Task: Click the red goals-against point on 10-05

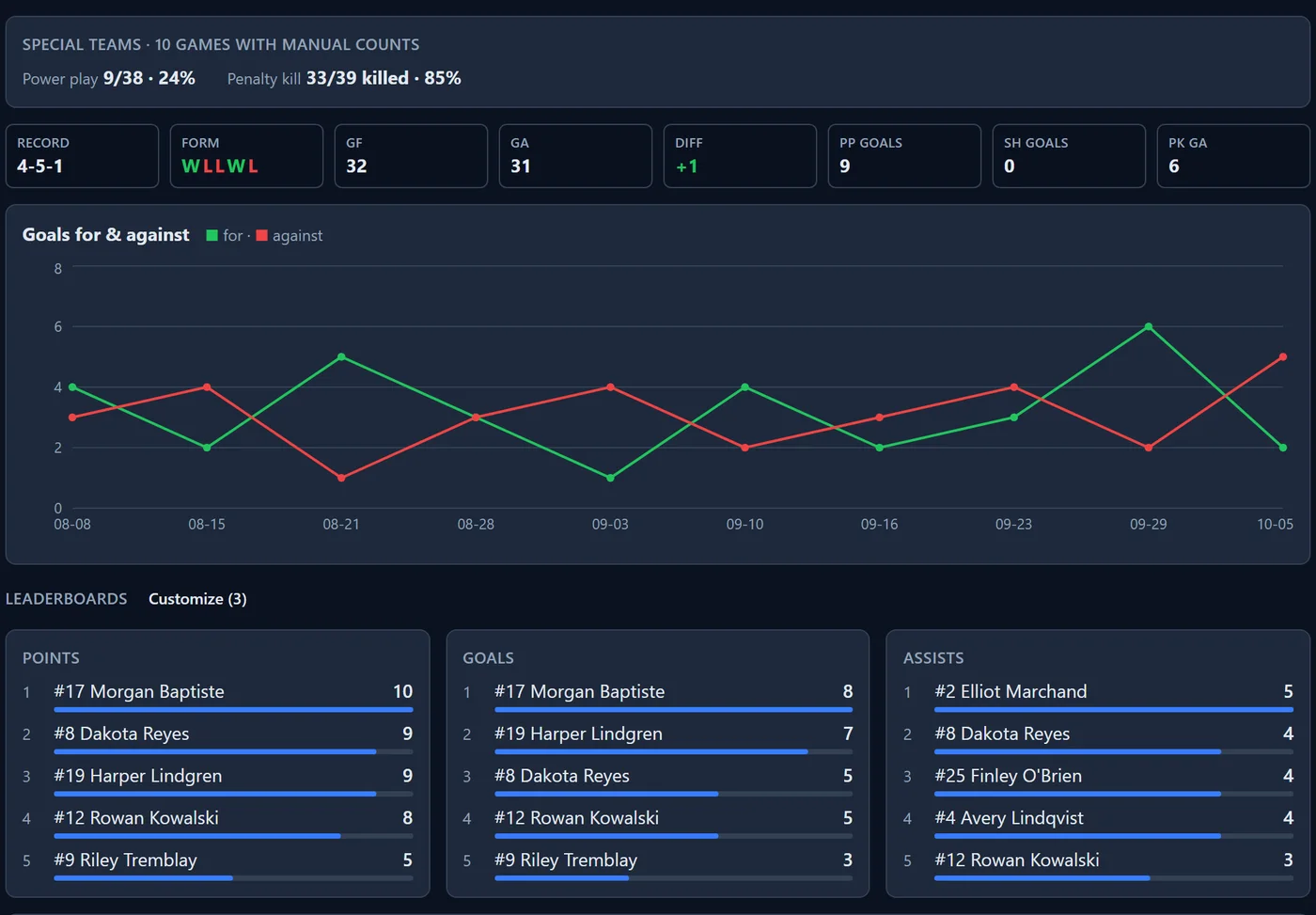Action: [1283, 357]
